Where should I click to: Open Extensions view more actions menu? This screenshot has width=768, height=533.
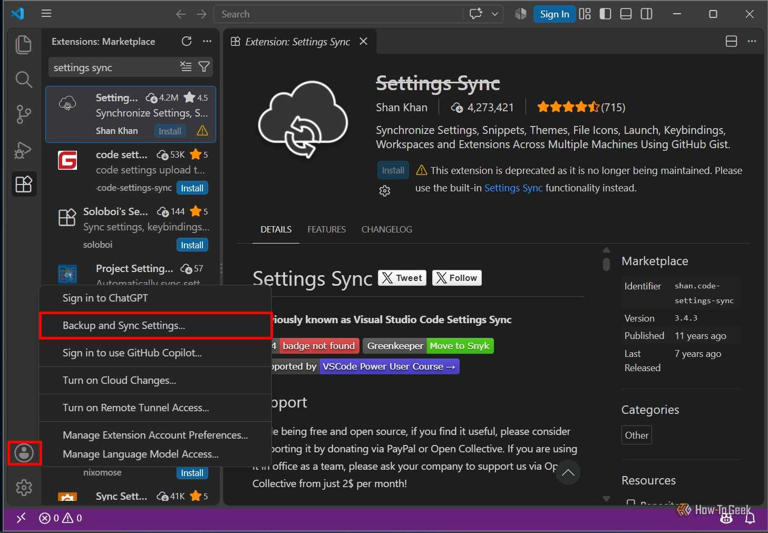pyautogui.click(x=207, y=42)
